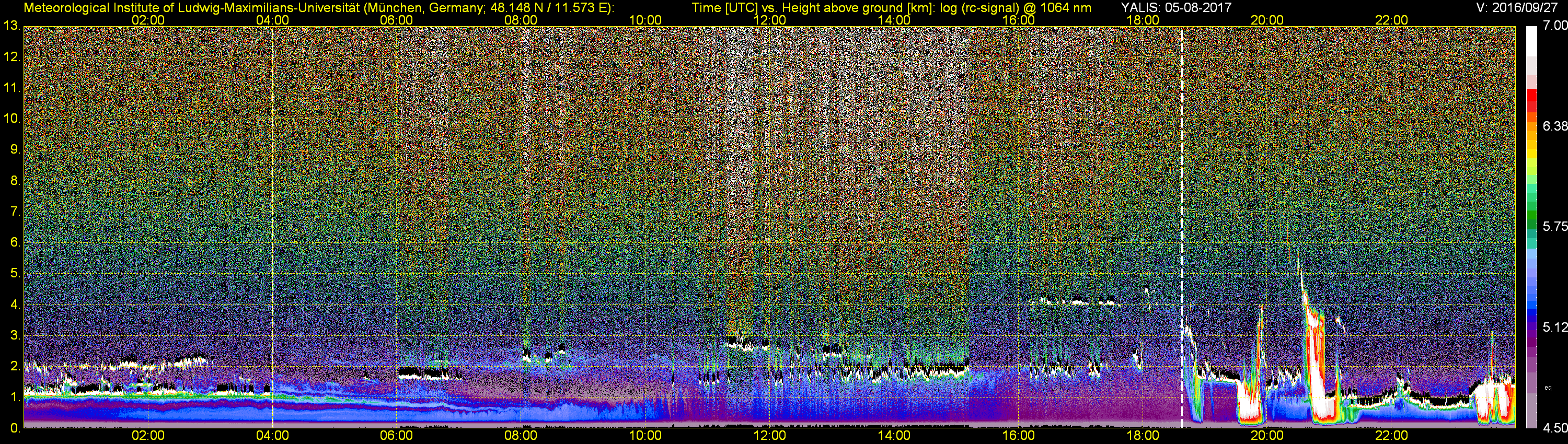Click the color scale value 5.12
This screenshot has height=444, width=1568.
coord(1554,327)
